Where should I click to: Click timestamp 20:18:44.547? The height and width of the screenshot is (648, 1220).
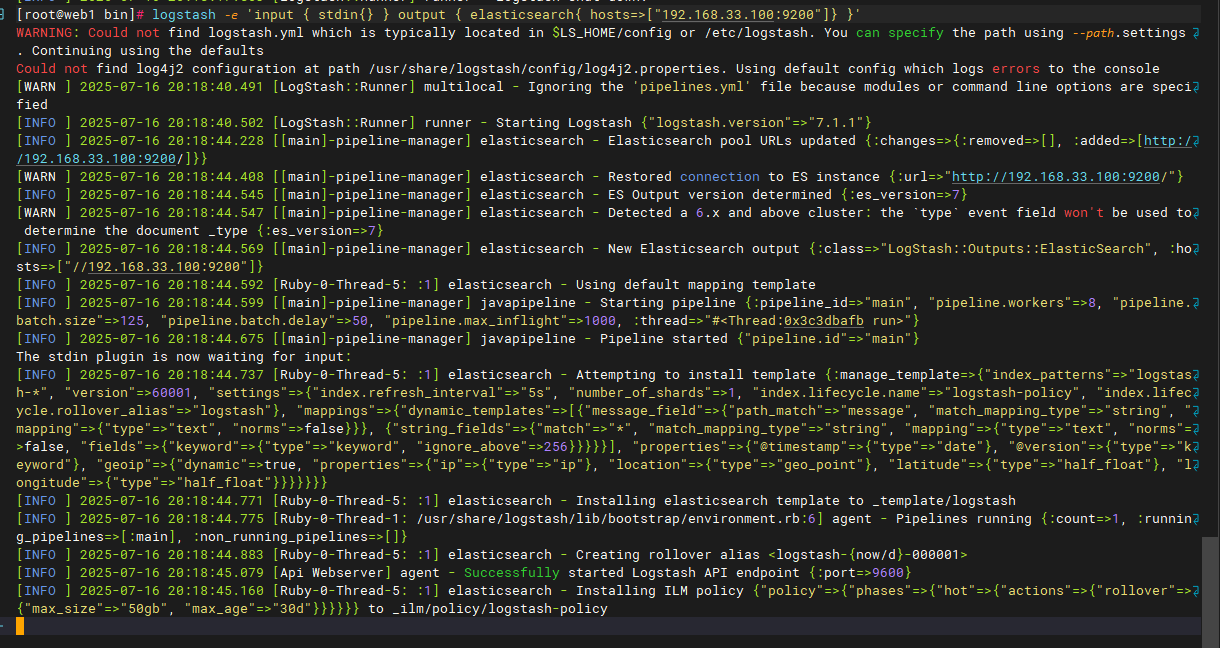(216, 213)
